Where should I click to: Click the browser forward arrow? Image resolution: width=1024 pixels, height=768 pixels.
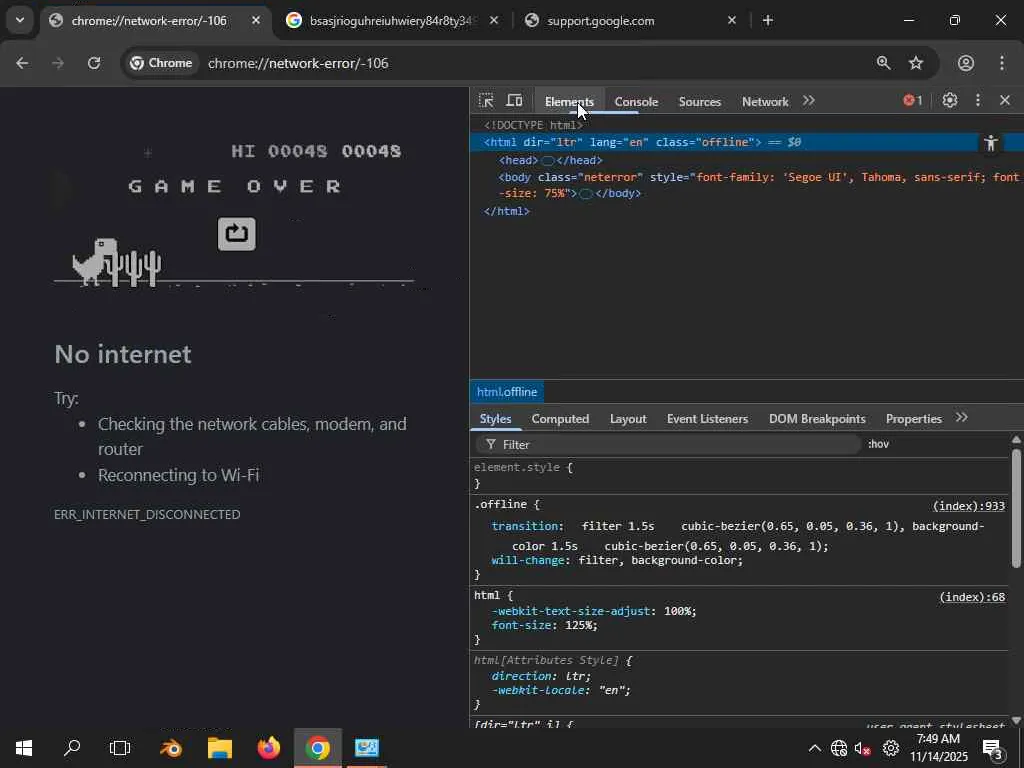click(58, 63)
